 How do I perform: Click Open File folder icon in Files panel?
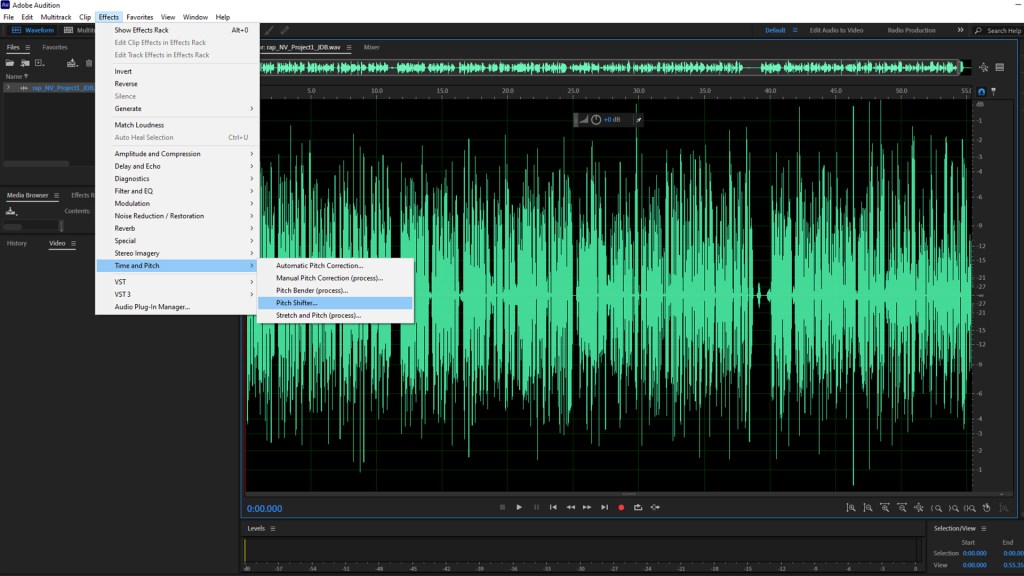[x=10, y=63]
